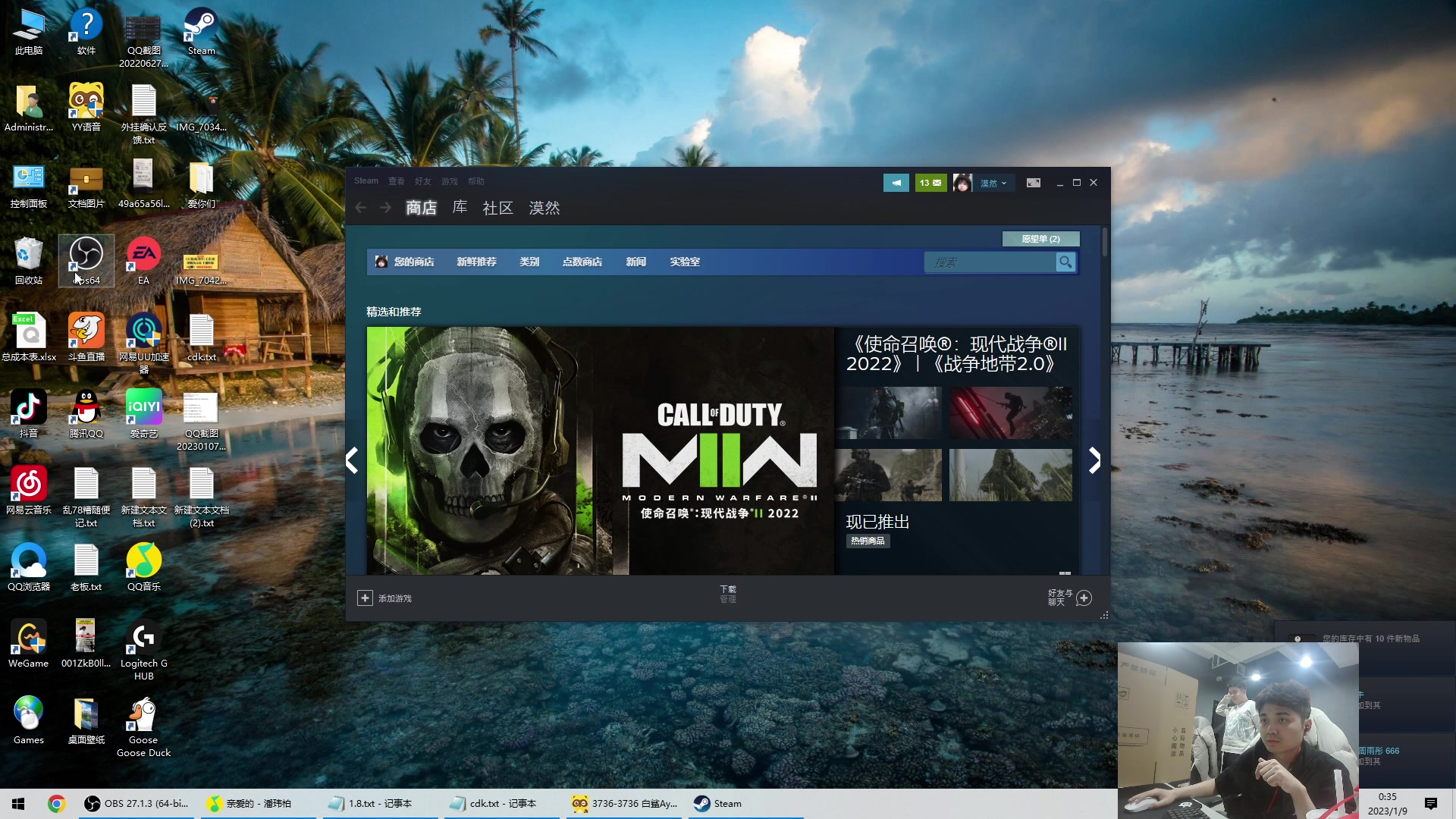Open the 点数商店 points shop link
This screenshot has width=1456, height=819.
coord(582,262)
